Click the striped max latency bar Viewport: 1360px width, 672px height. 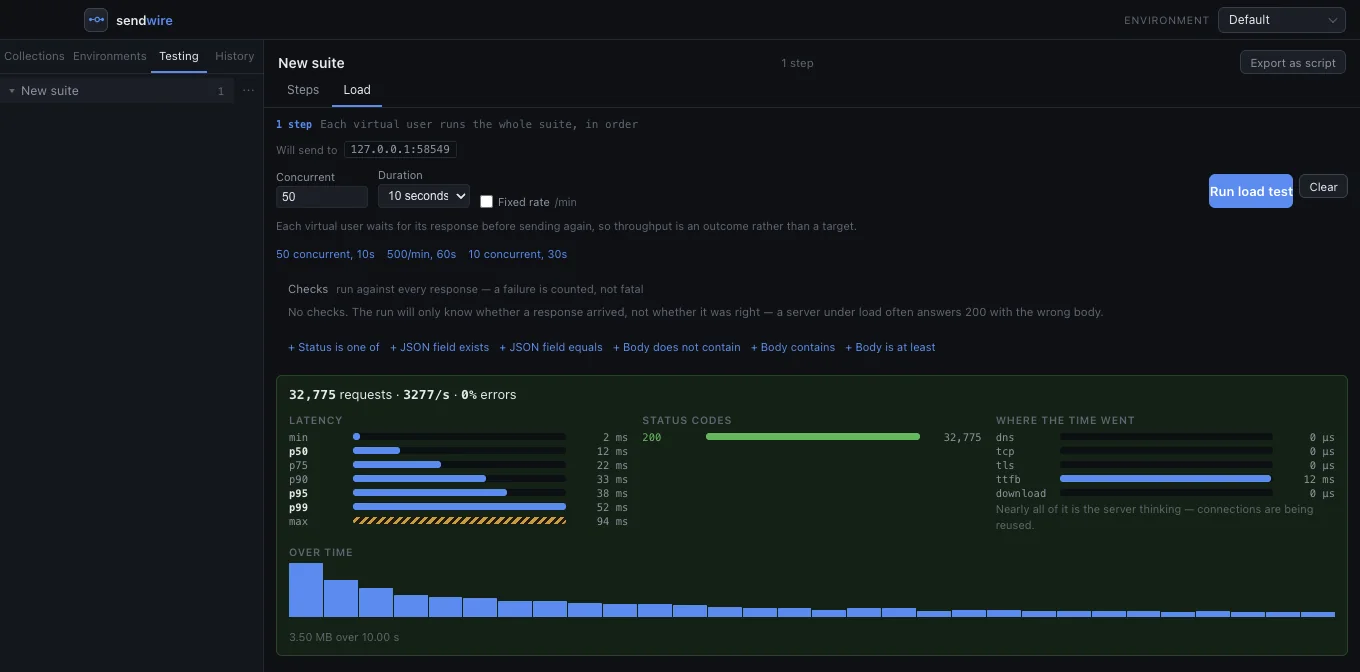point(459,521)
